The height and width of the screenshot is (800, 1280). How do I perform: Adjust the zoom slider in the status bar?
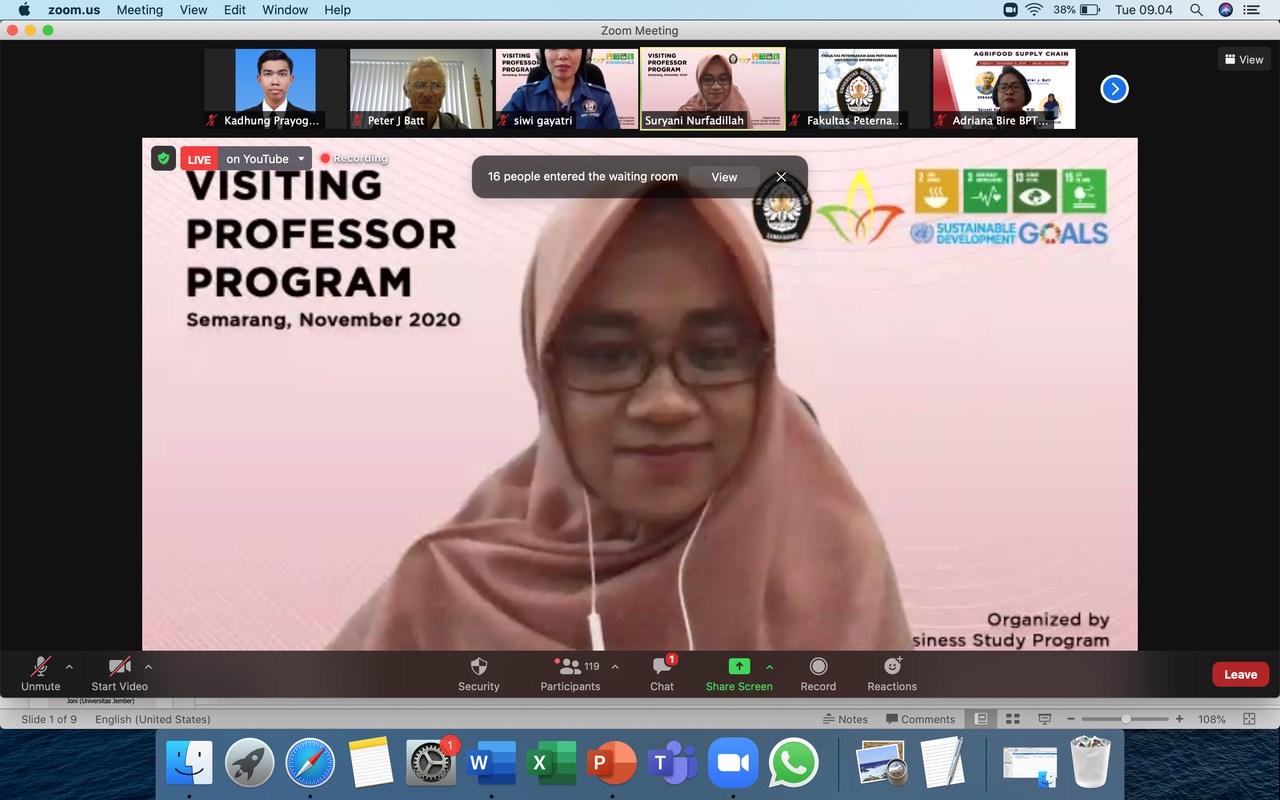click(1126, 719)
